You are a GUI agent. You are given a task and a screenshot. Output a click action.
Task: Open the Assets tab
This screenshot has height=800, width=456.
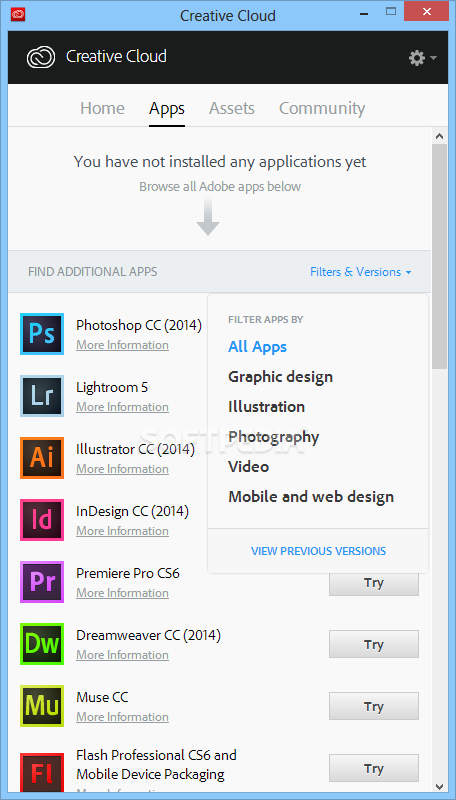pos(232,108)
